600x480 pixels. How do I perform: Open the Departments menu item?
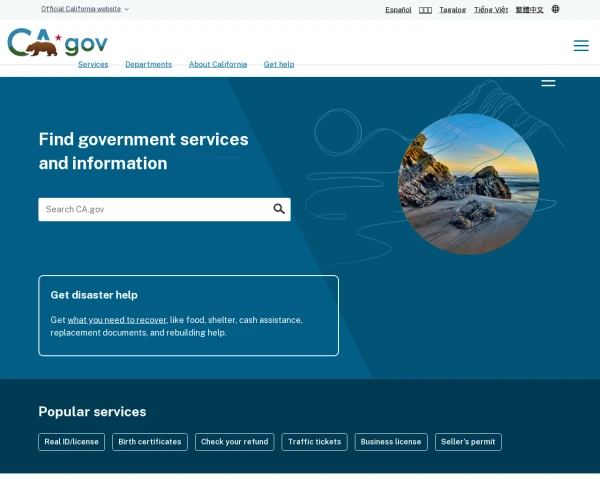148,64
